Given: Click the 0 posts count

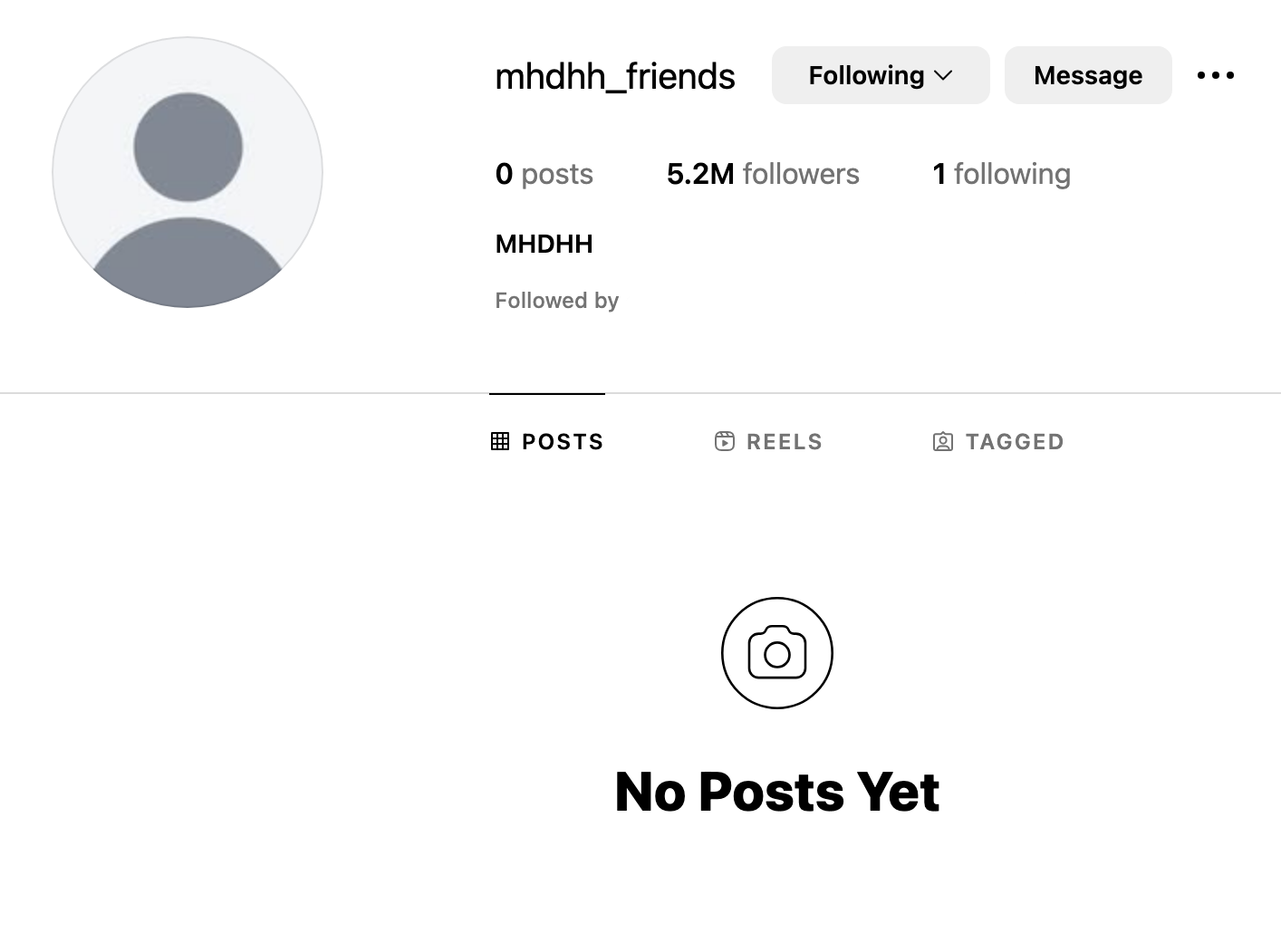Looking at the screenshot, I should click(x=544, y=174).
